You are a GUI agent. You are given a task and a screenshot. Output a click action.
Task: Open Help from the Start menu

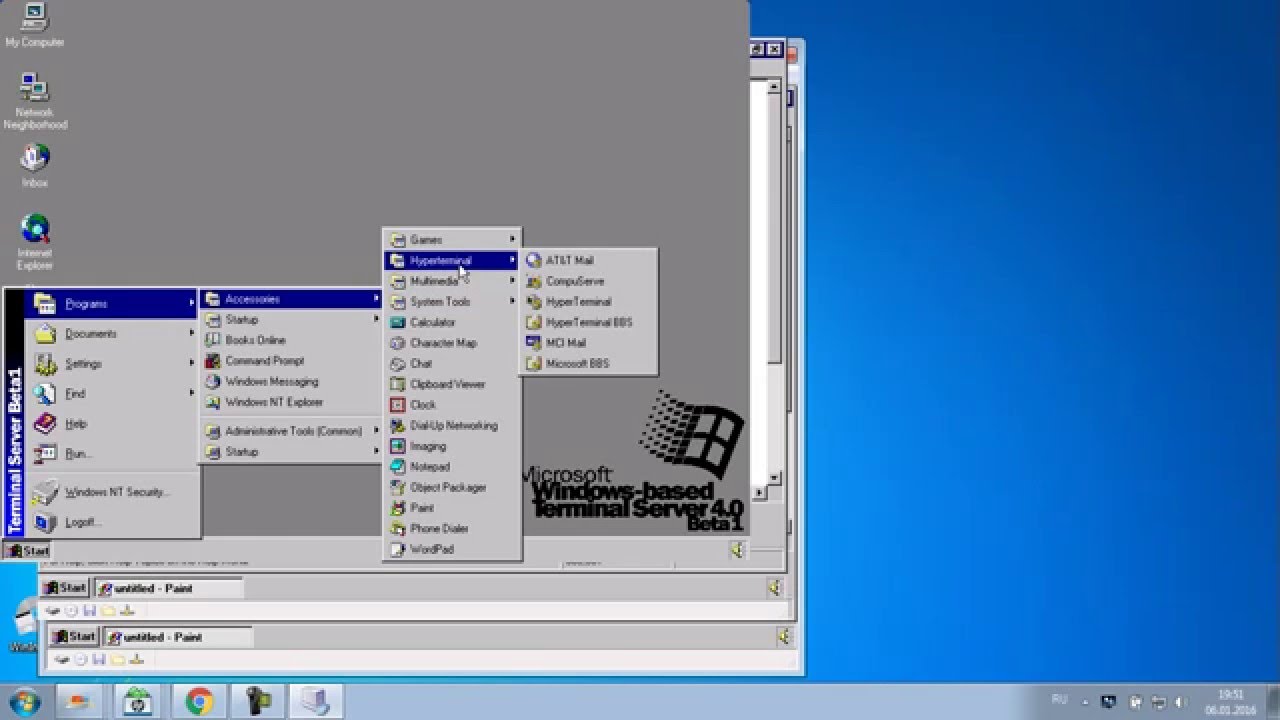[112, 424]
